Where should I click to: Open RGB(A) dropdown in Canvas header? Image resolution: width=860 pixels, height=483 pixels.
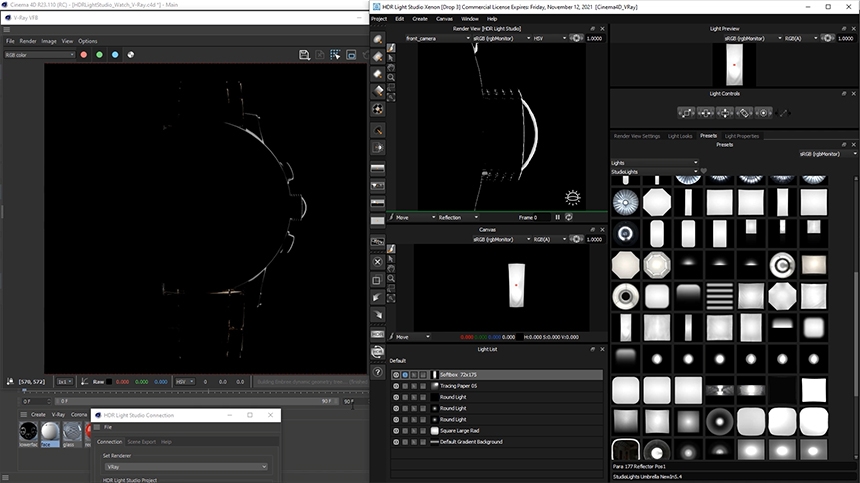tap(550, 240)
